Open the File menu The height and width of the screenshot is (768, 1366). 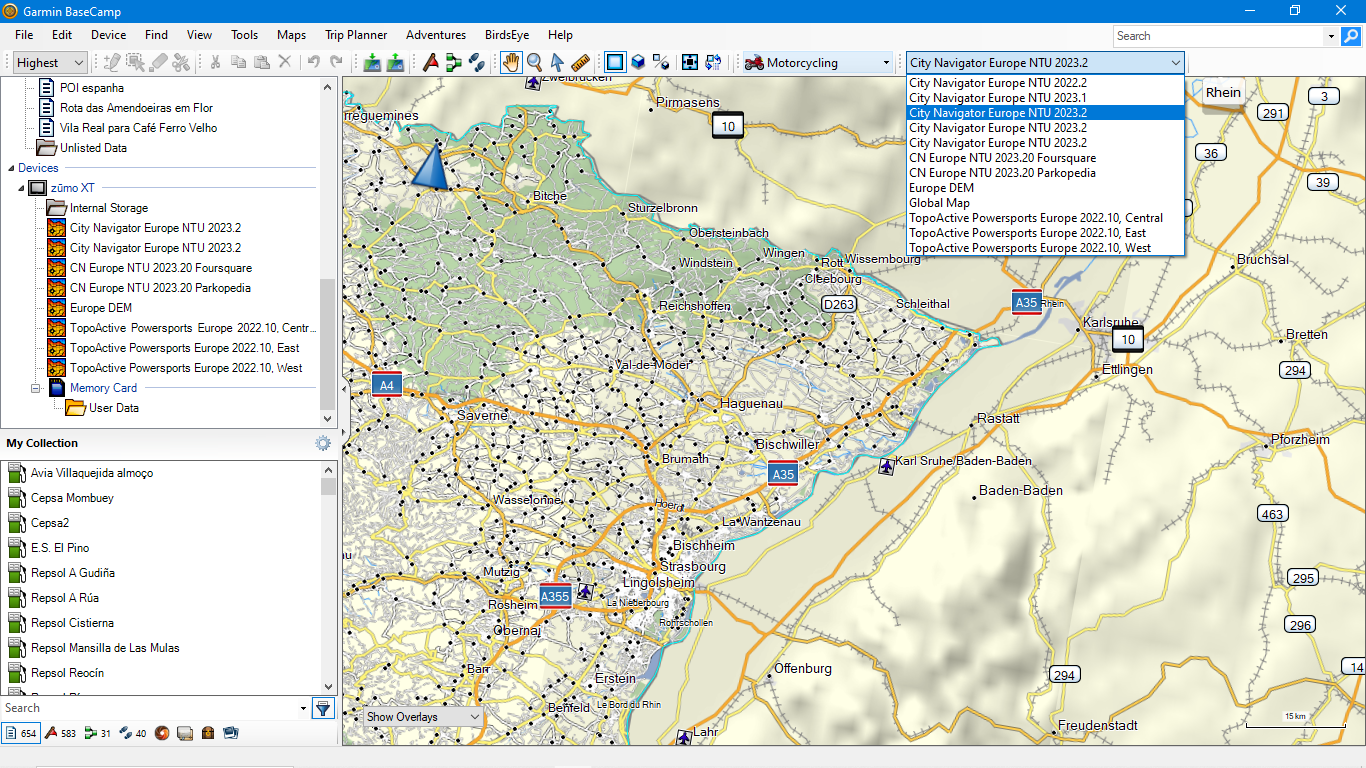point(24,35)
